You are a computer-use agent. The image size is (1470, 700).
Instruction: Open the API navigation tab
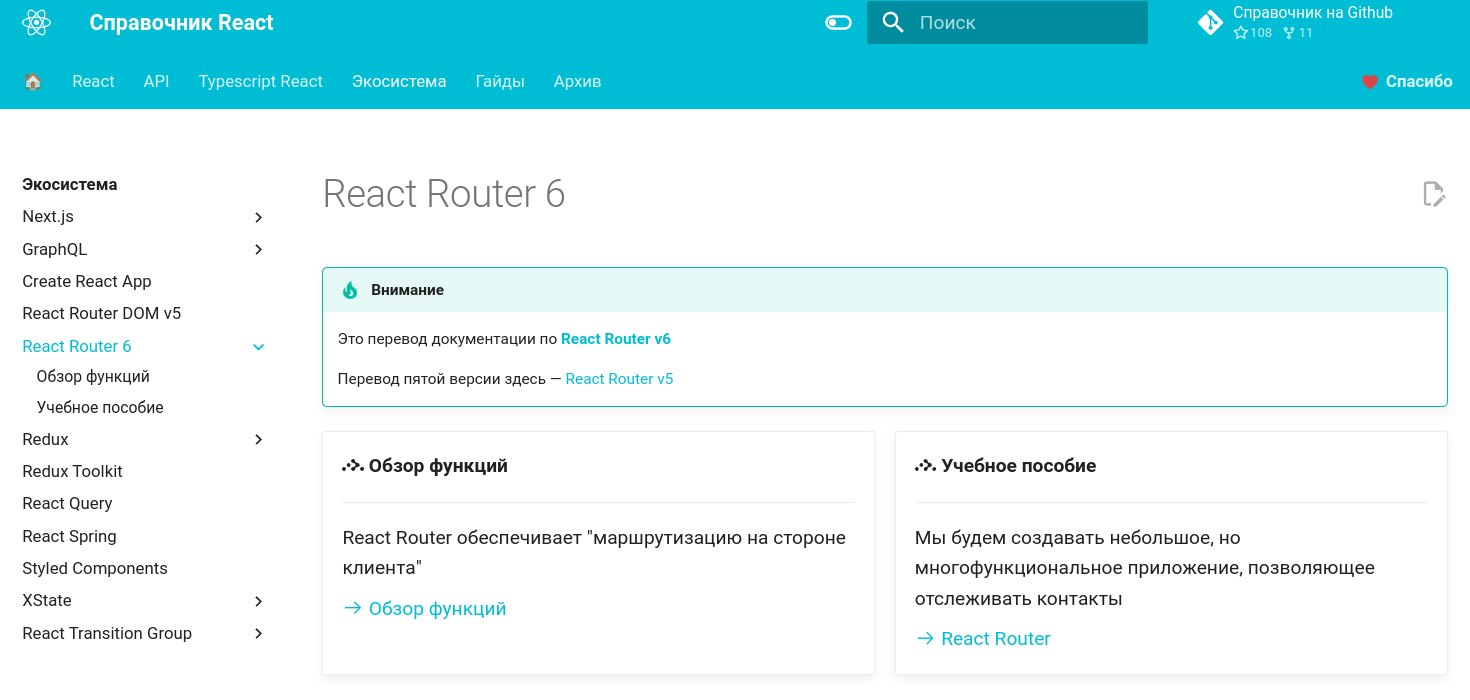tap(156, 81)
